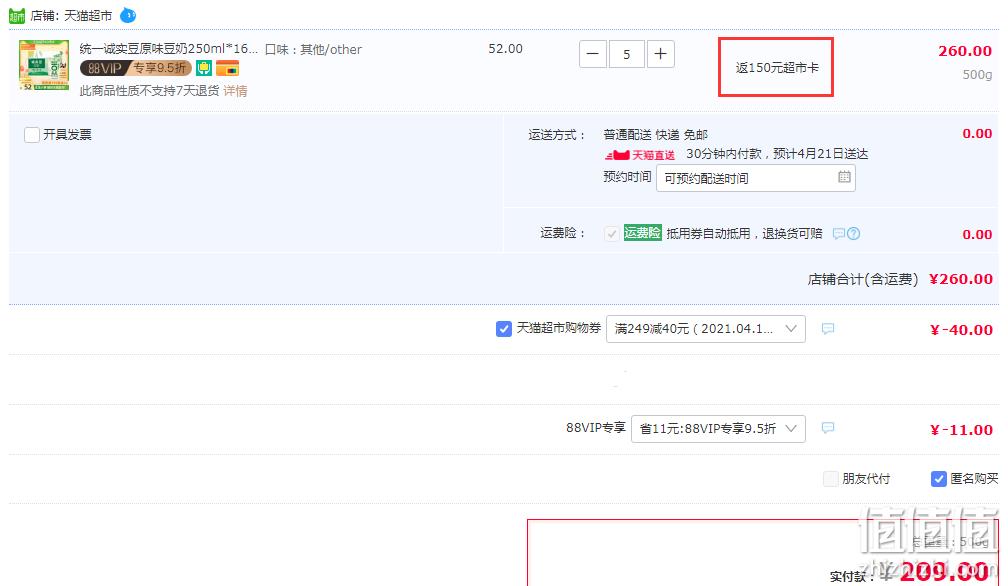Open the question mark help for 运费险
The image size is (1008, 586).
click(x=854, y=233)
